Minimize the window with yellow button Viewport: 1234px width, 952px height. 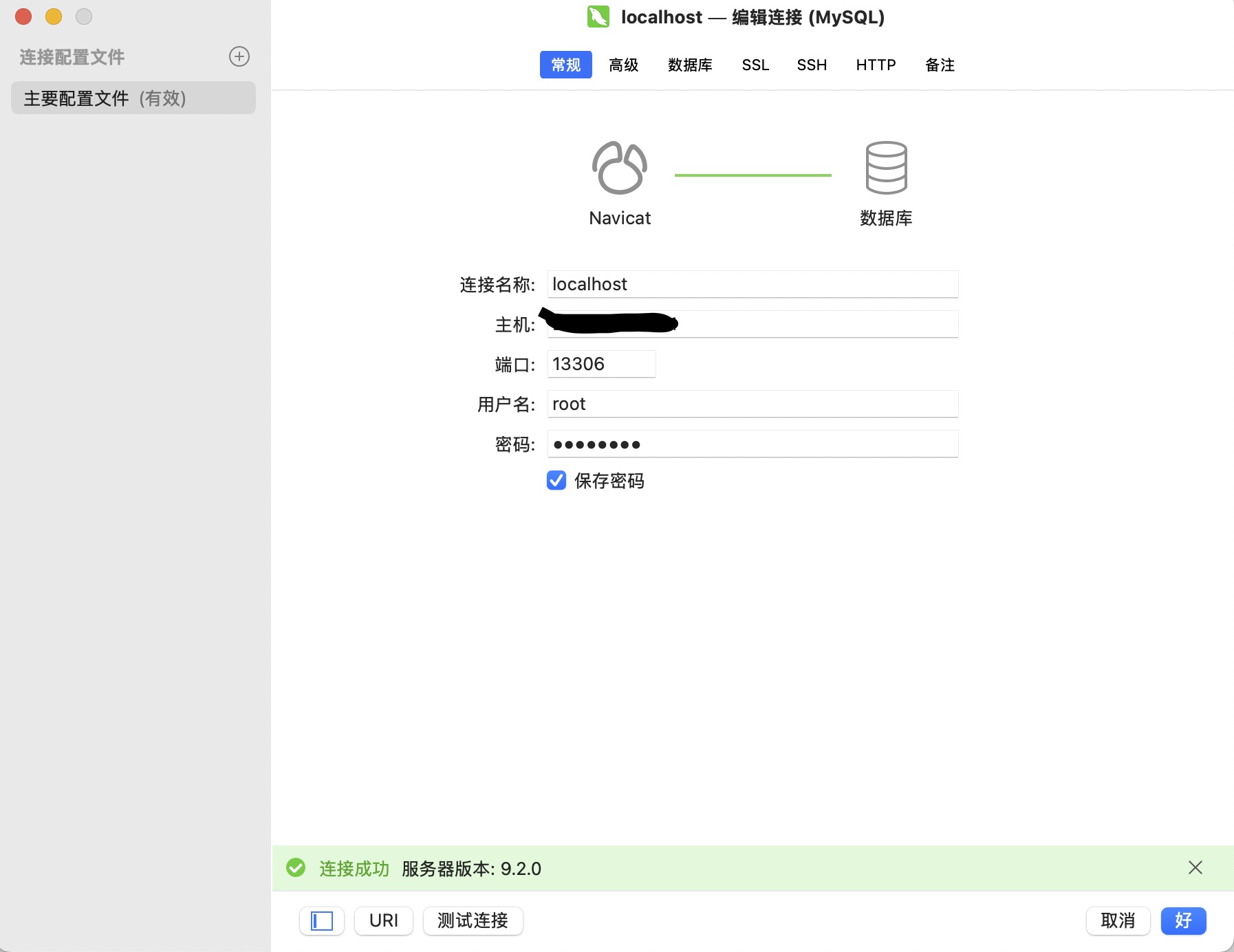pos(54,17)
